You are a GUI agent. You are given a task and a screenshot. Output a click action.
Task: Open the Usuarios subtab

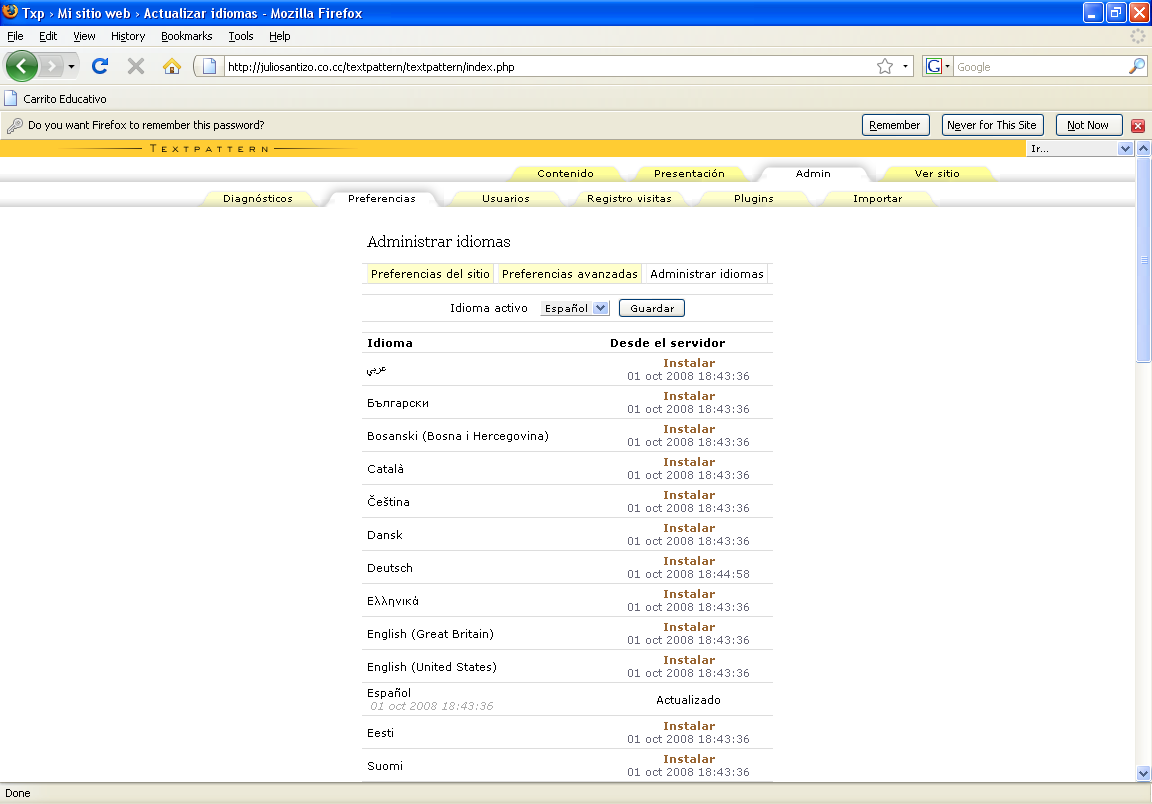(x=505, y=198)
